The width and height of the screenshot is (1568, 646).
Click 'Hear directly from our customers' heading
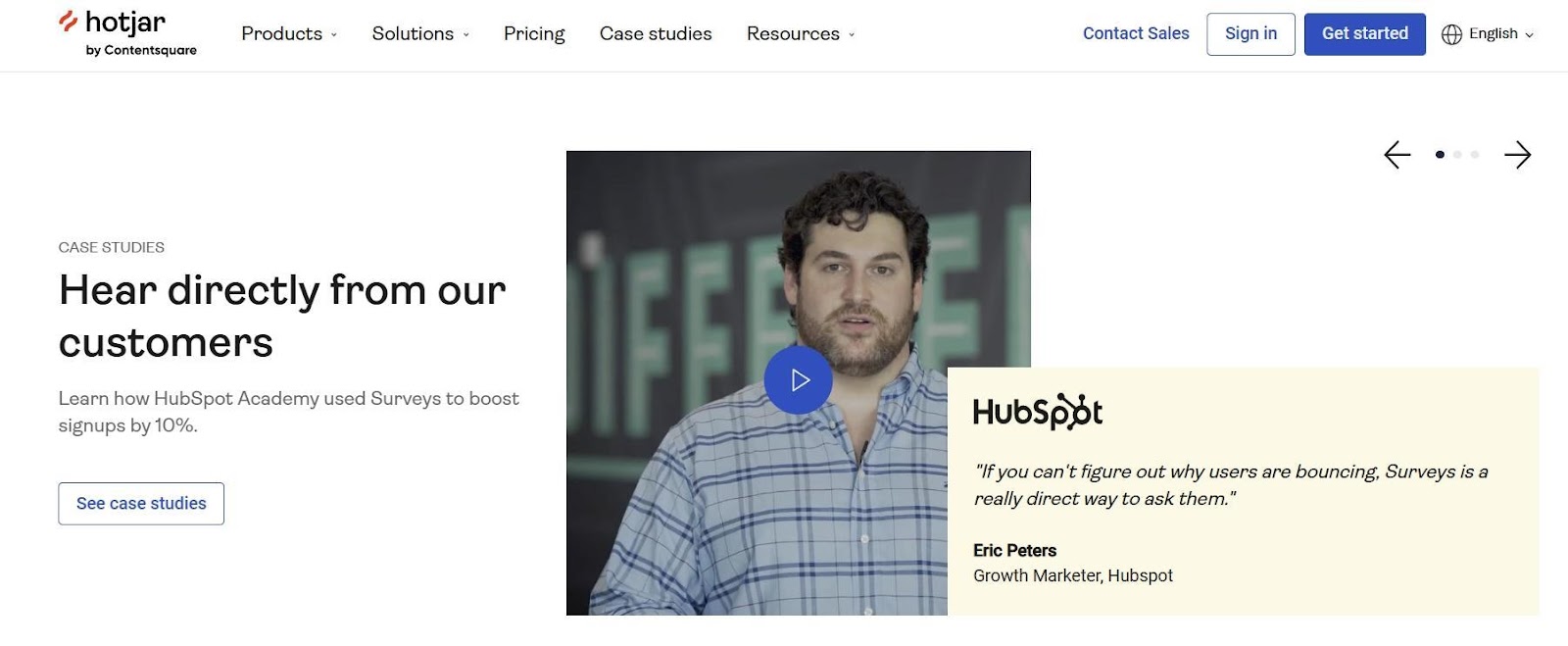tap(282, 317)
